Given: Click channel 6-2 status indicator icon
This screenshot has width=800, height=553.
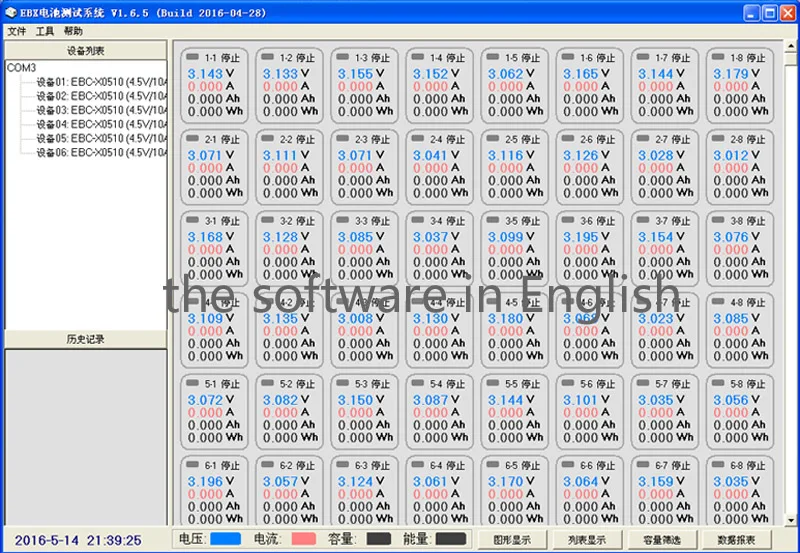Looking at the screenshot, I should pyautogui.click(x=267, y=464).
